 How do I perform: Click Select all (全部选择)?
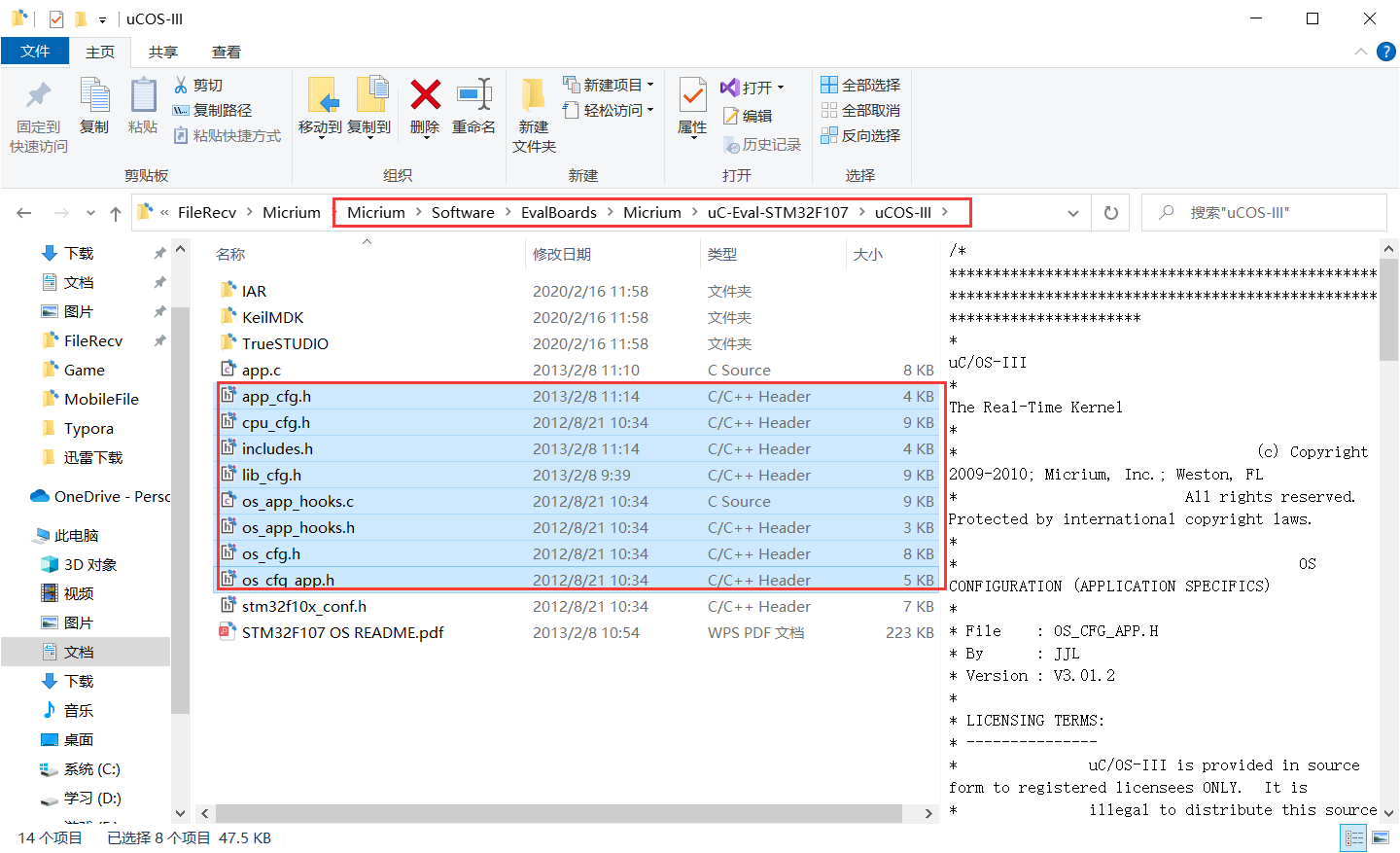click(860, 86)
